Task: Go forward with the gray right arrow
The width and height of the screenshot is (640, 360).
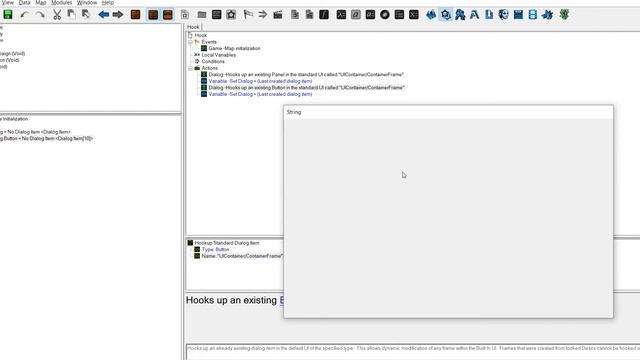Action: pyautogui.click(x=118, y=15)
